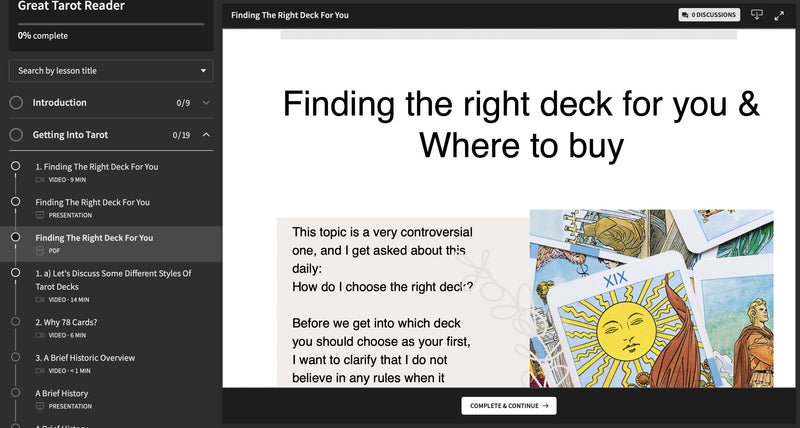The width and height of the screenshot is (800, 428).
Task: Click PDF document icon under Finding The Right Deck
Action: [40, 251]
